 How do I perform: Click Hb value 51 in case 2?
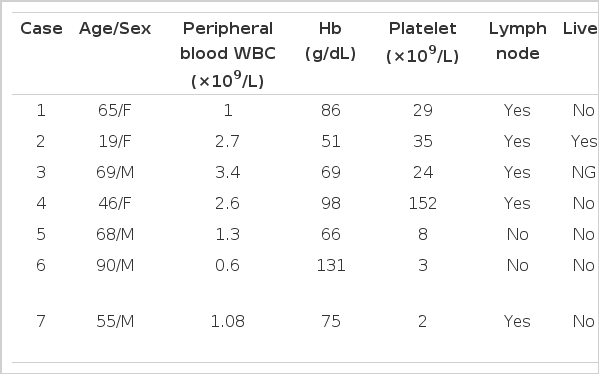tap(330, 141)
